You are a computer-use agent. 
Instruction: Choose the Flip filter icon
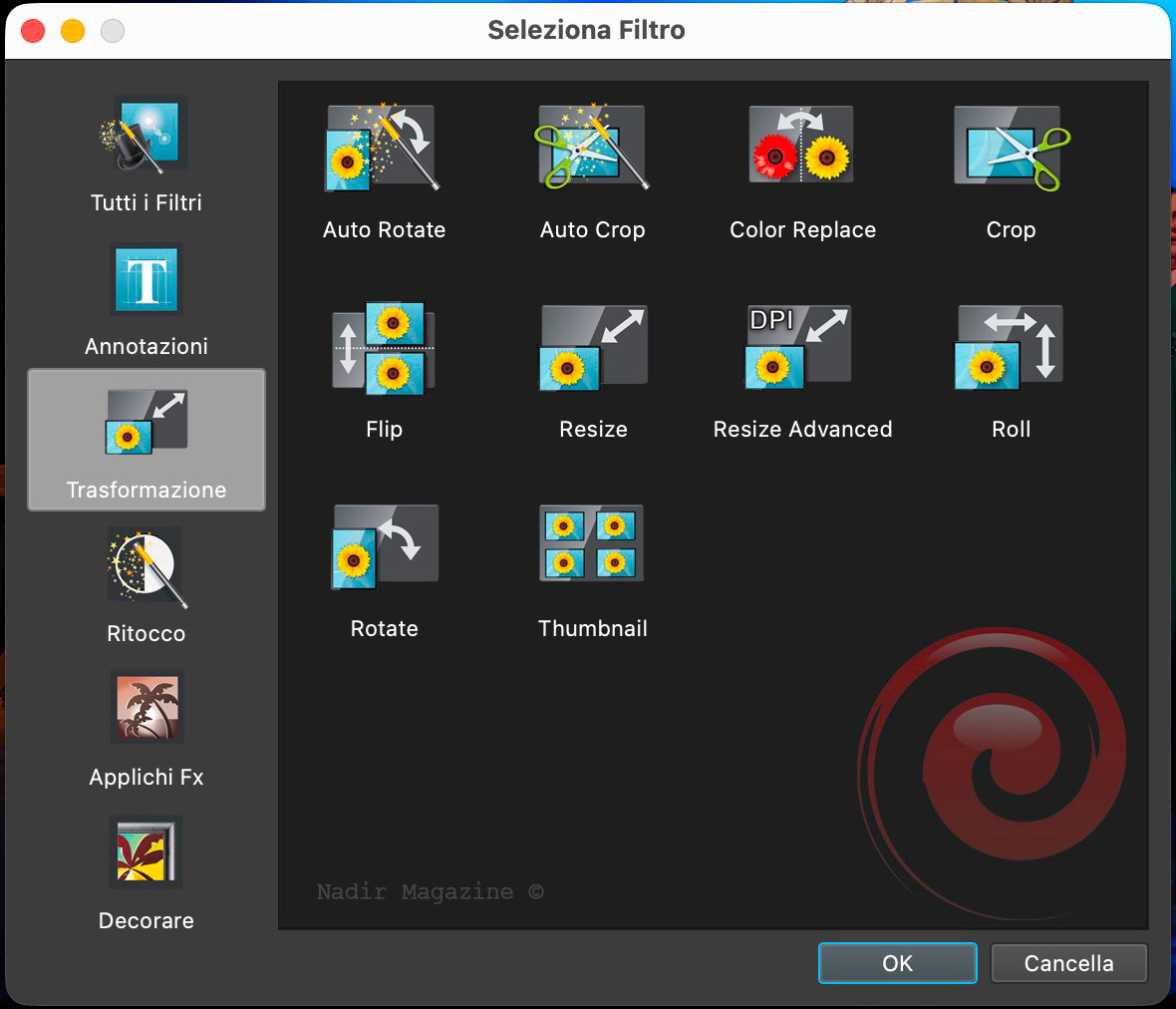tap(384, 348)
